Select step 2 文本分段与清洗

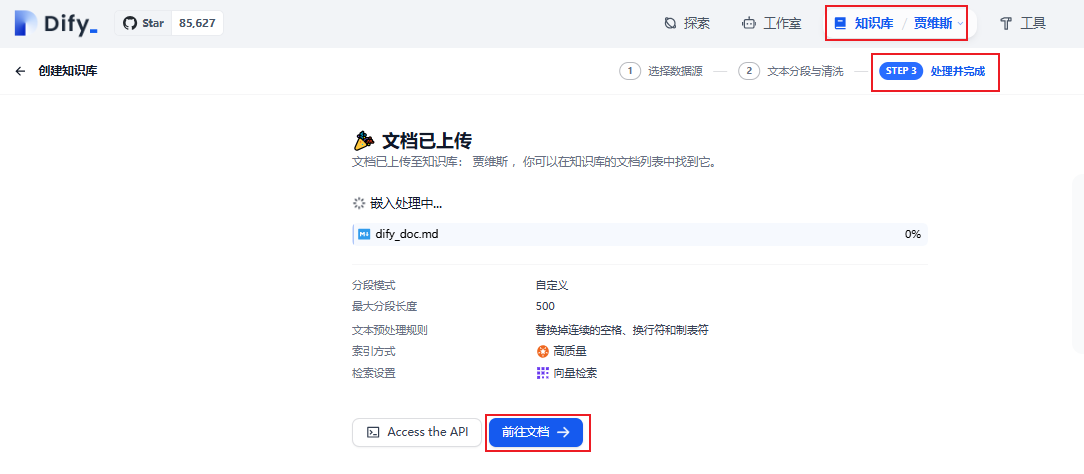(x=791, y=71)
